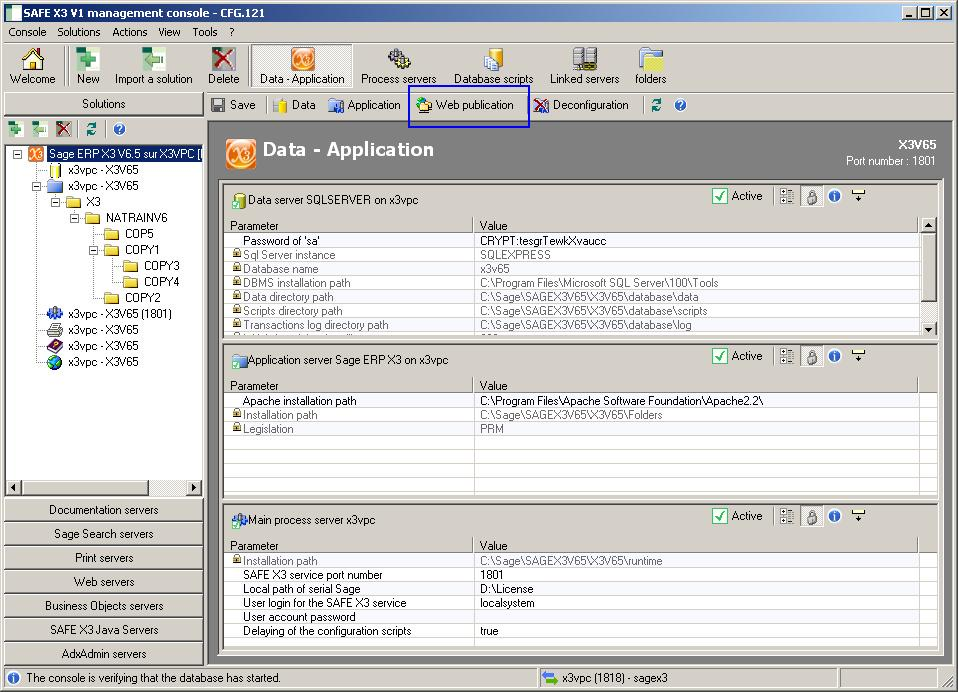Image resolution: width=958 pixels, height=692 pixels.
Task: Uncheck Active for the Main process server x3vpc
Action: coord(720,516)
